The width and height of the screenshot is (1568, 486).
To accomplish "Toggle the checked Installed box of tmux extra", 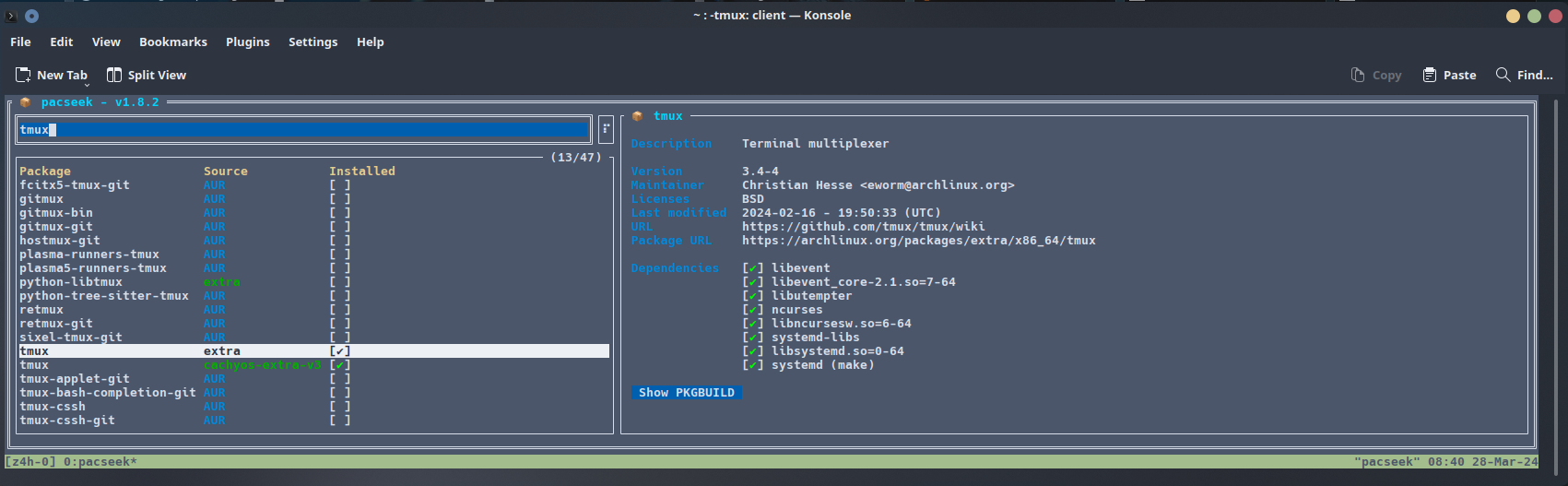I will 340,351.
